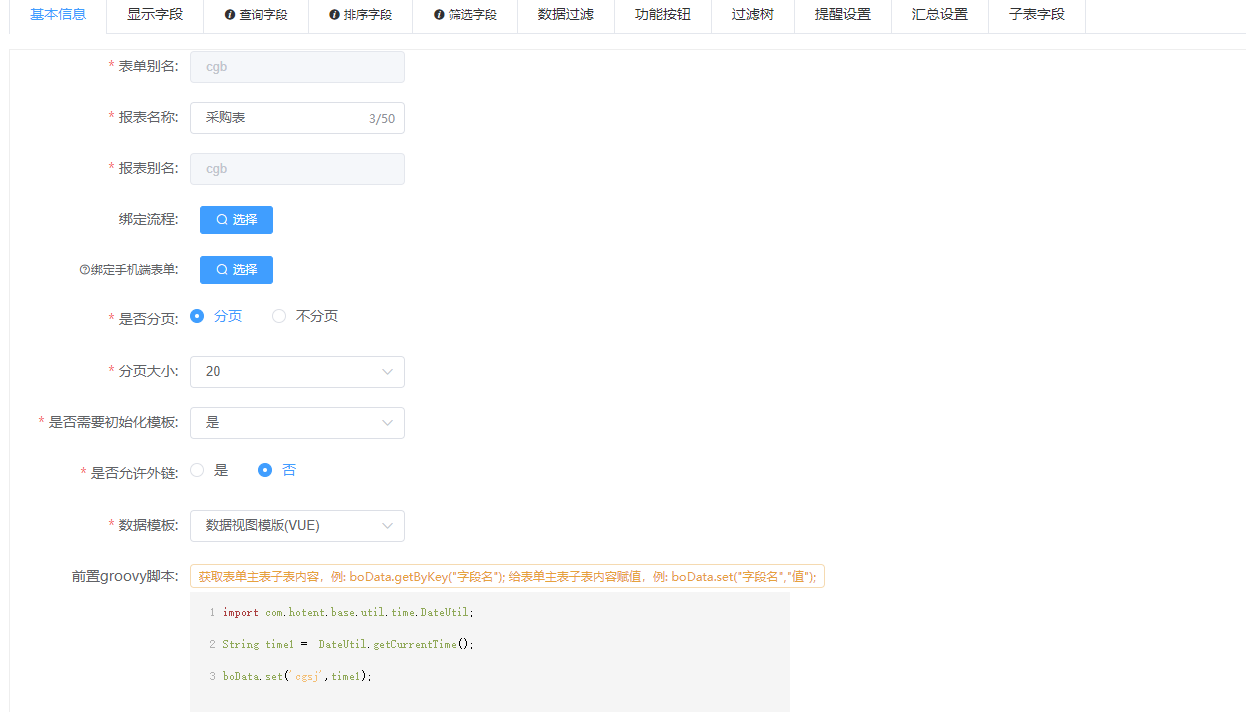The width and height of the screenshot is (1246, 712).
Task: Click info icon on 排序字段 tab
Action: point(335,15)
